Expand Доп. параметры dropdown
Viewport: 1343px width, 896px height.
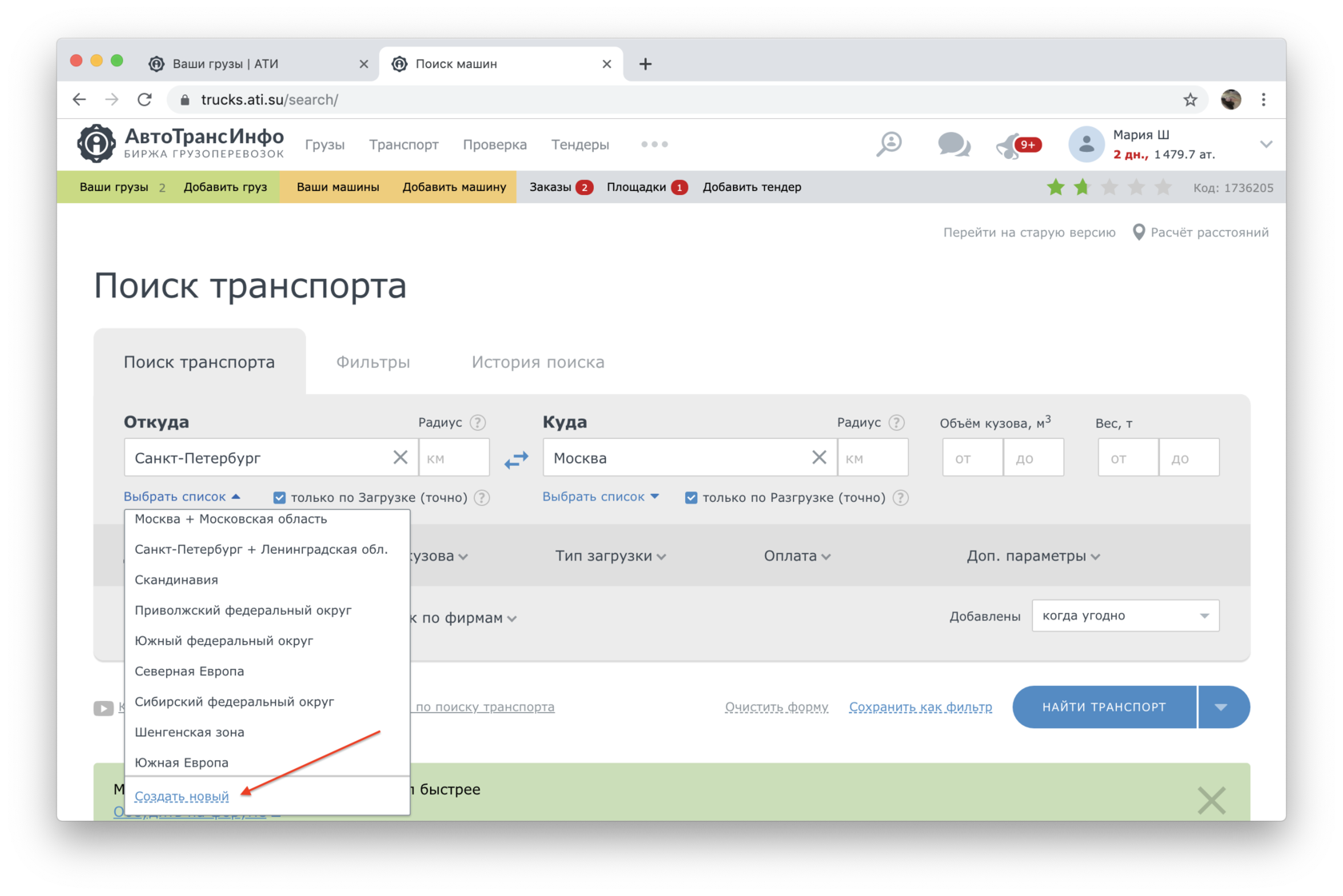(1034, 556)
